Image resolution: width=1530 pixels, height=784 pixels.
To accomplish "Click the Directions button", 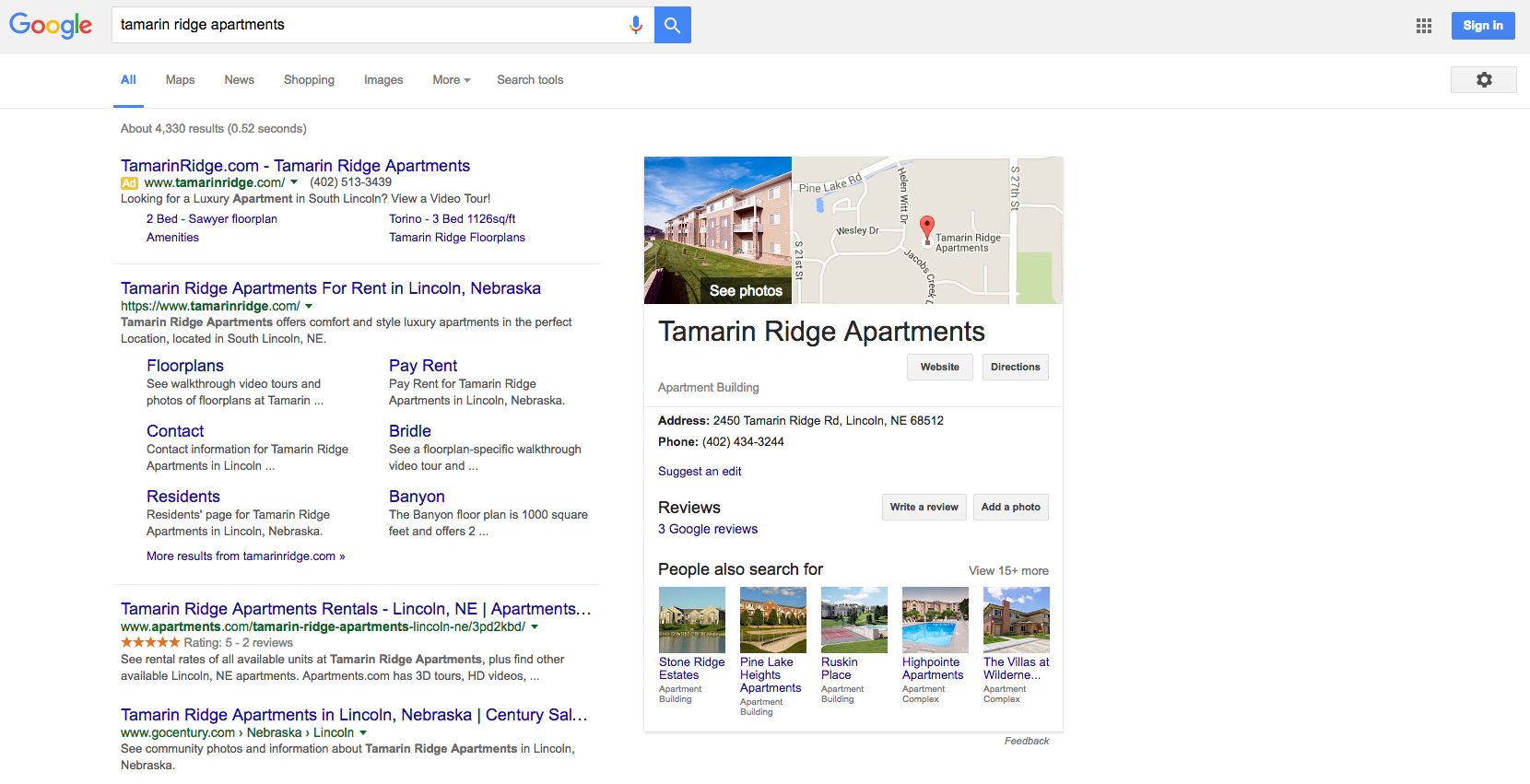I will click(1015, 367).
